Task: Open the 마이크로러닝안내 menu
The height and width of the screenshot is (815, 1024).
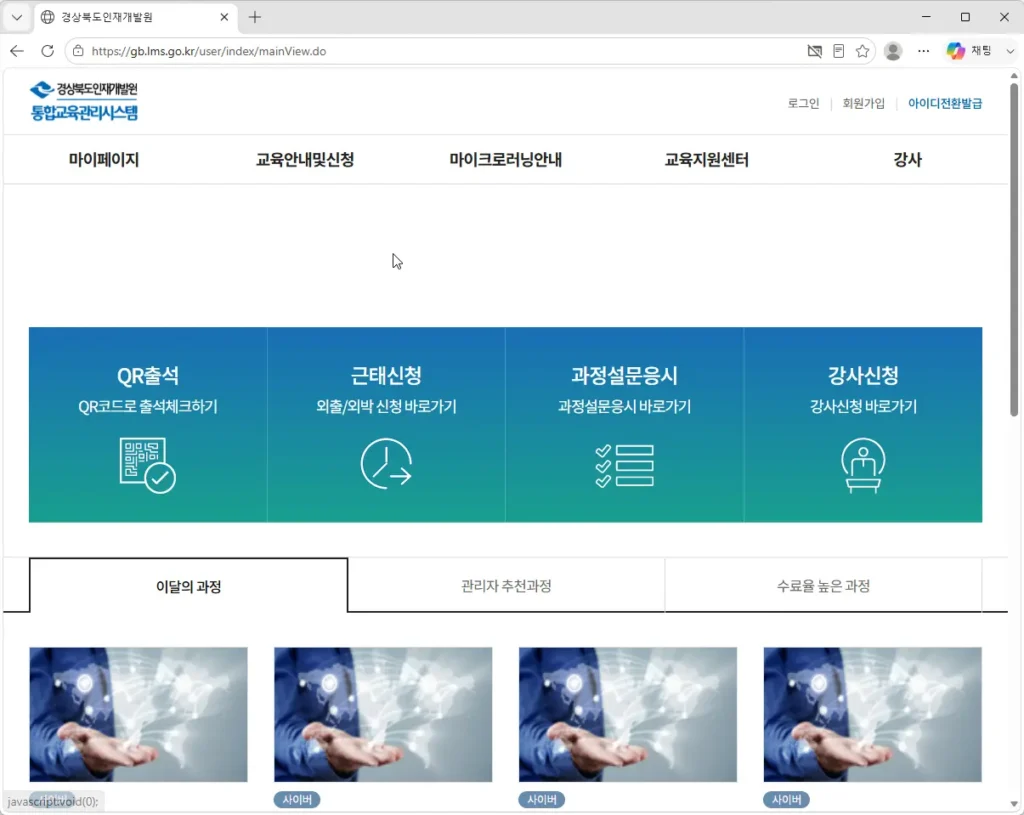Action: point(505,159)
